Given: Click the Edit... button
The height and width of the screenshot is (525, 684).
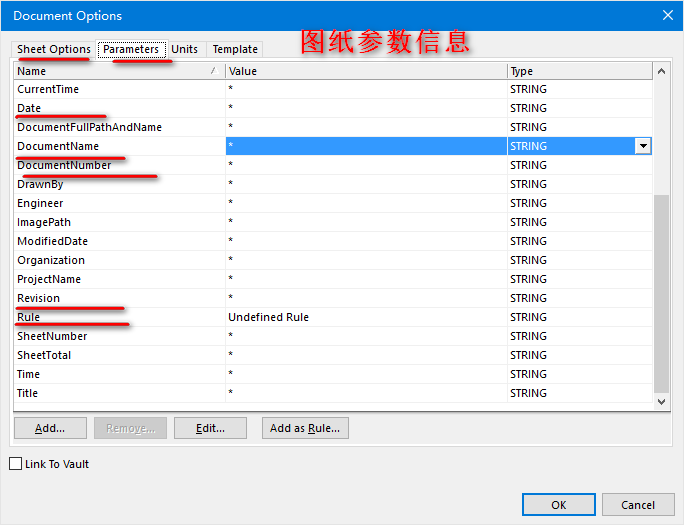Looking at the screenshot, I should pos(210,428).
